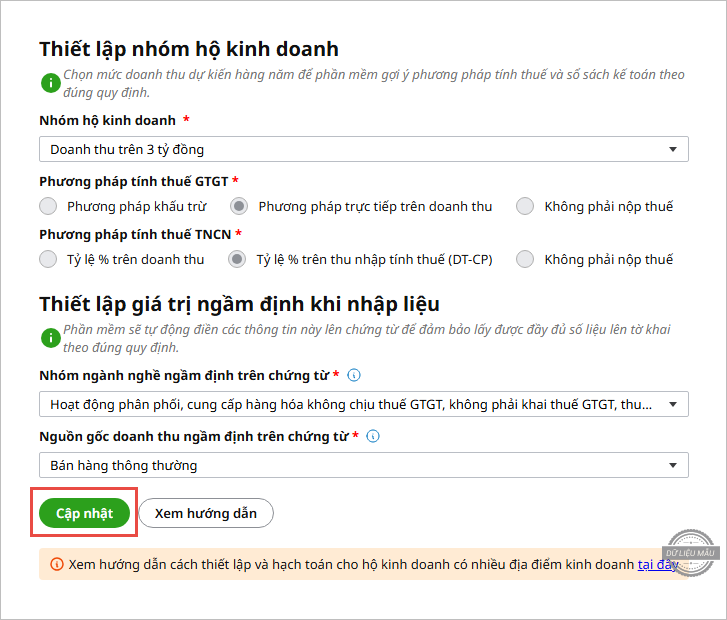This screenshot has height=620, width=727.
Task: Click info icon beside 'Nhóm ngành nghề ngầm định'
Action: pos(354,376)
